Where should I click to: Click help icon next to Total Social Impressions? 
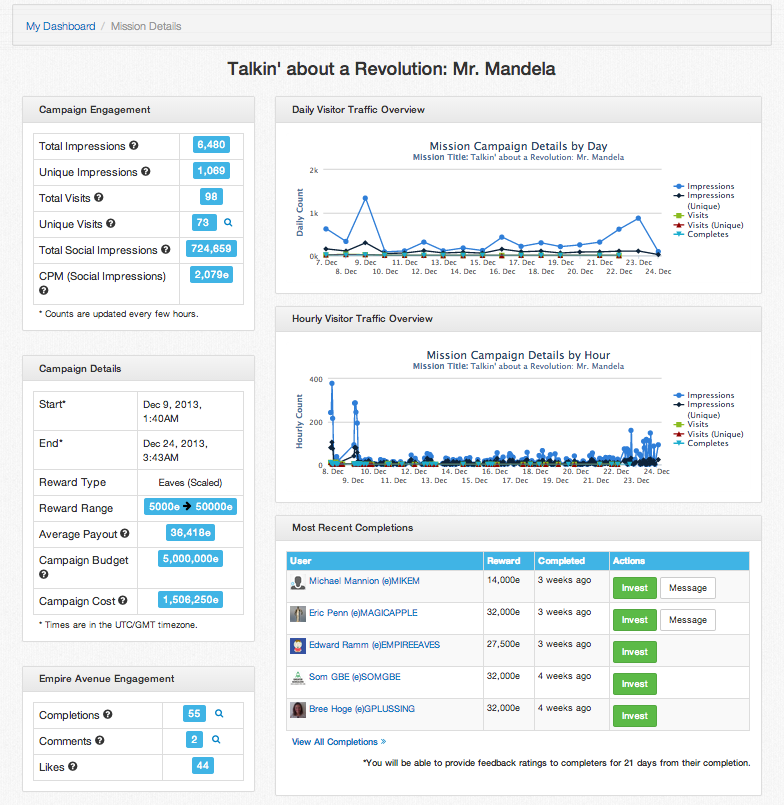[166, 250]
